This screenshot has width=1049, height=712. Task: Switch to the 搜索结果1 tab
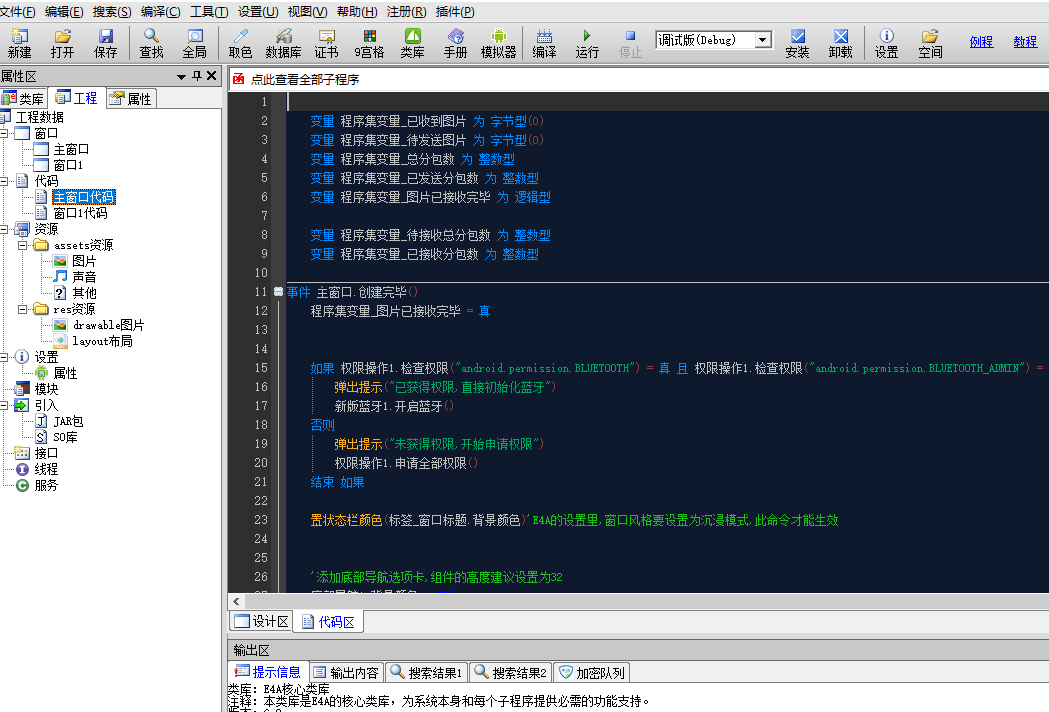tap(426, 673)
